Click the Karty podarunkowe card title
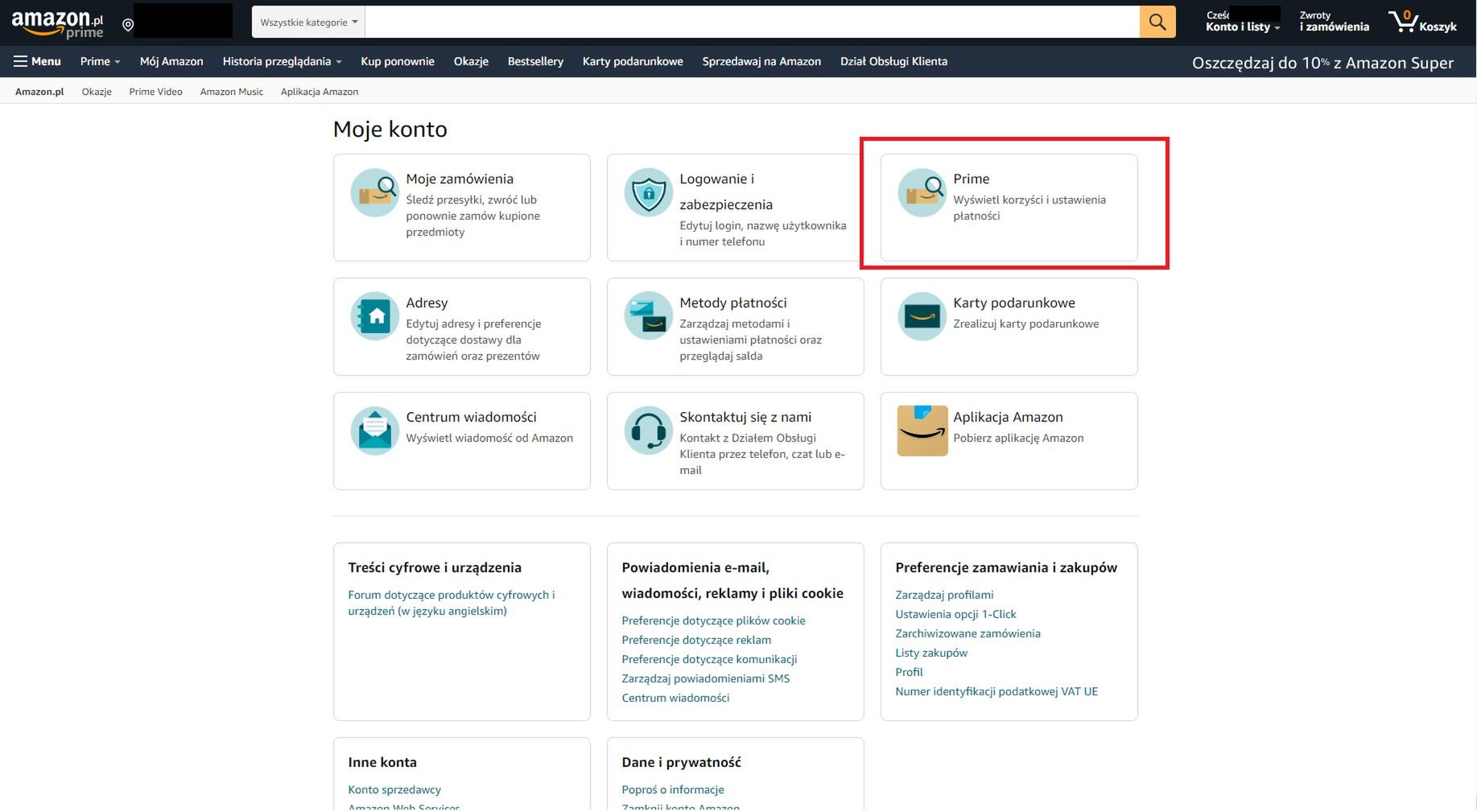Screen dimensions: 1477x812 [x=1014, y=303]
